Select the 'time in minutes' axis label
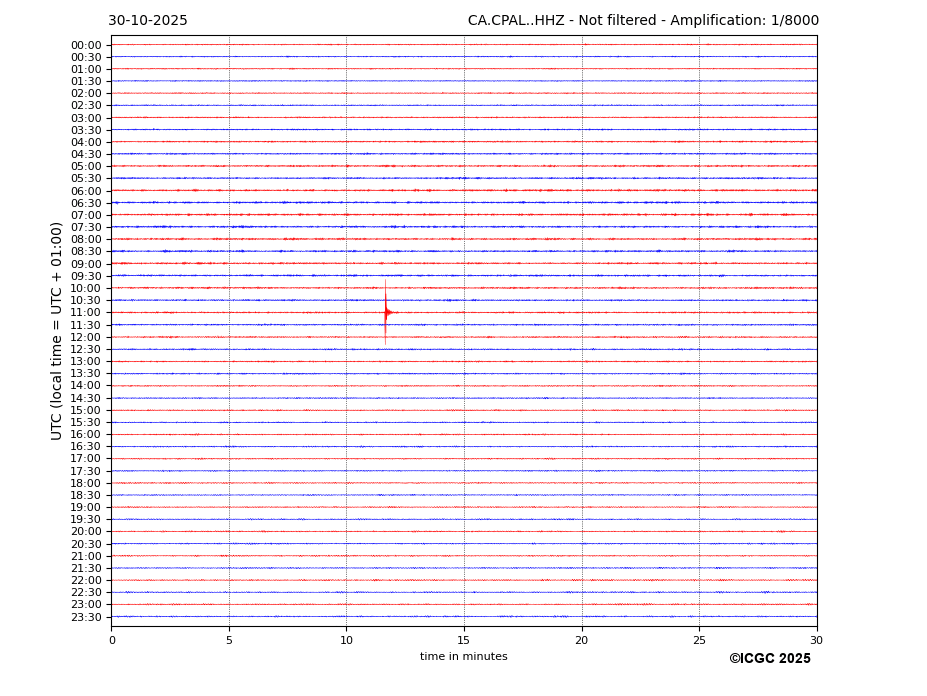The height and width of the screenshot is (696, 927). tap(463, 657)
